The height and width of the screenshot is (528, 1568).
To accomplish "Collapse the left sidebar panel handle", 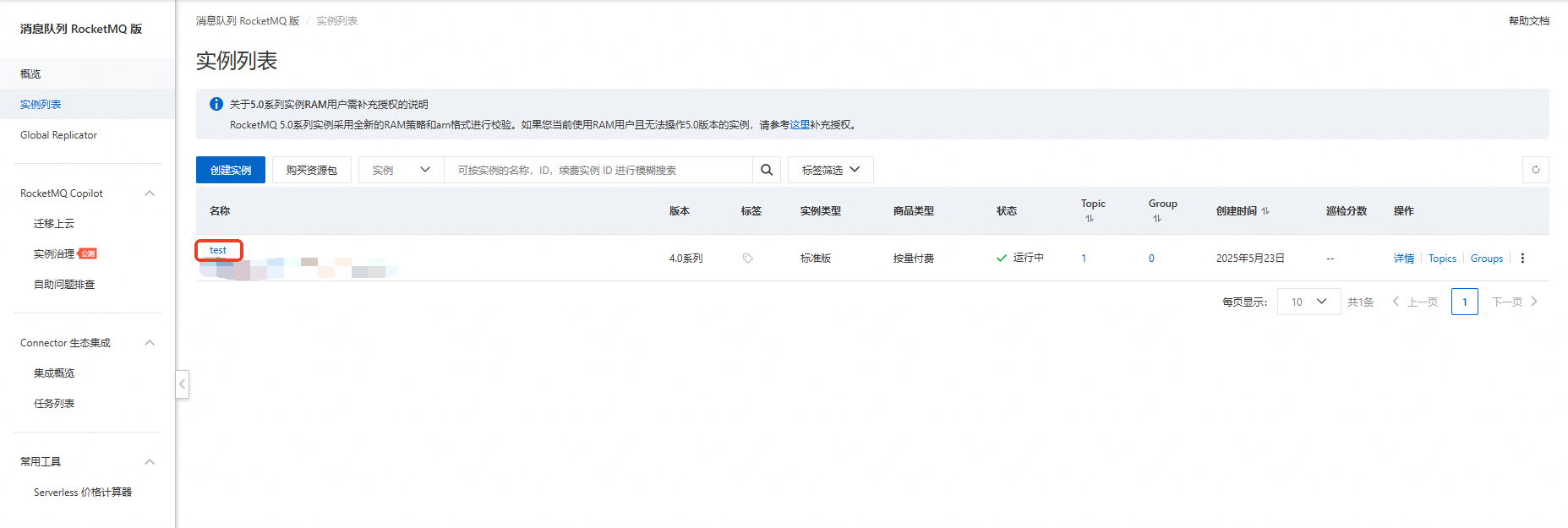I will click(182, 384).
